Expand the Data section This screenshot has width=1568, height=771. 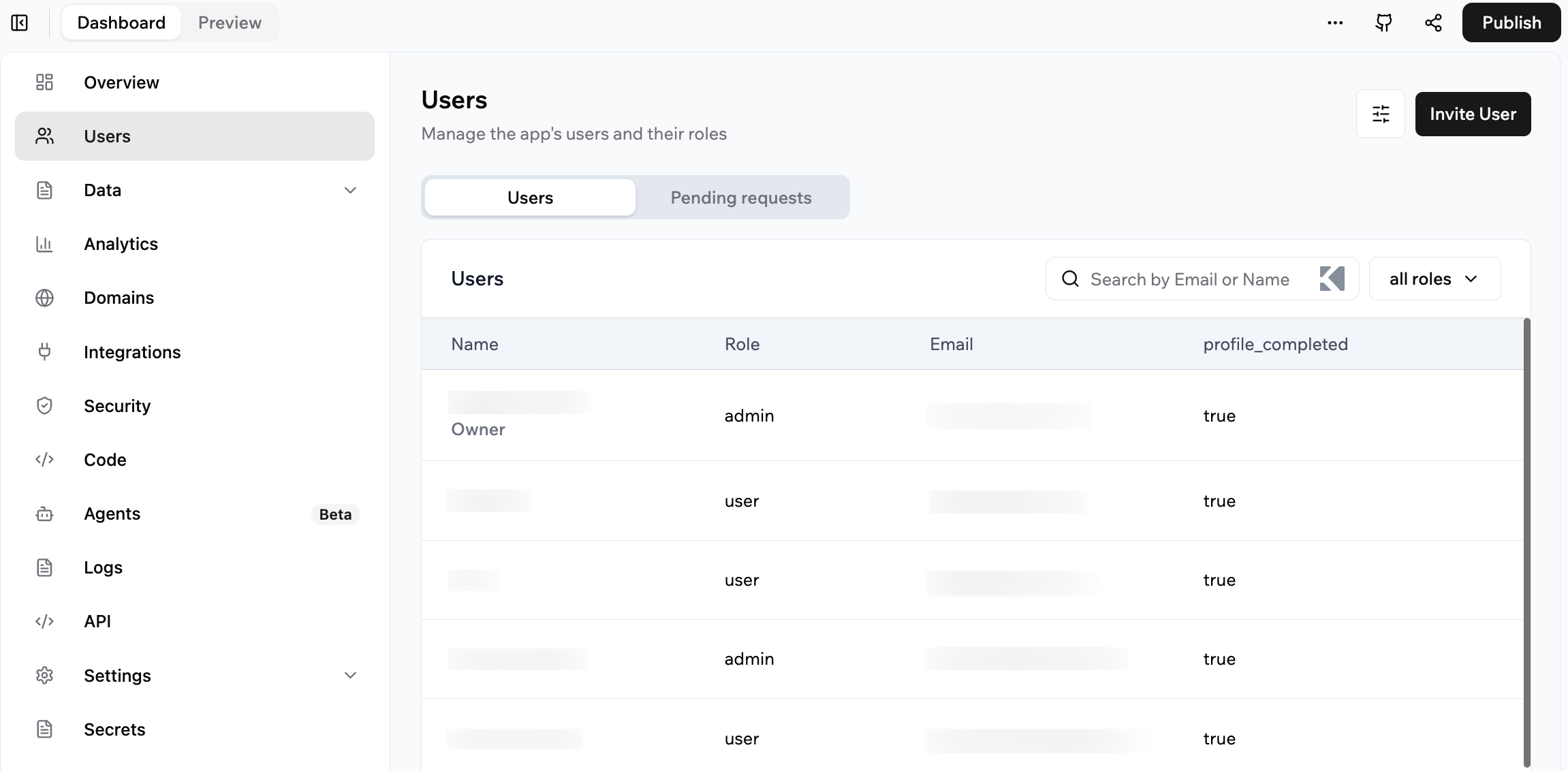pos(350,190)
